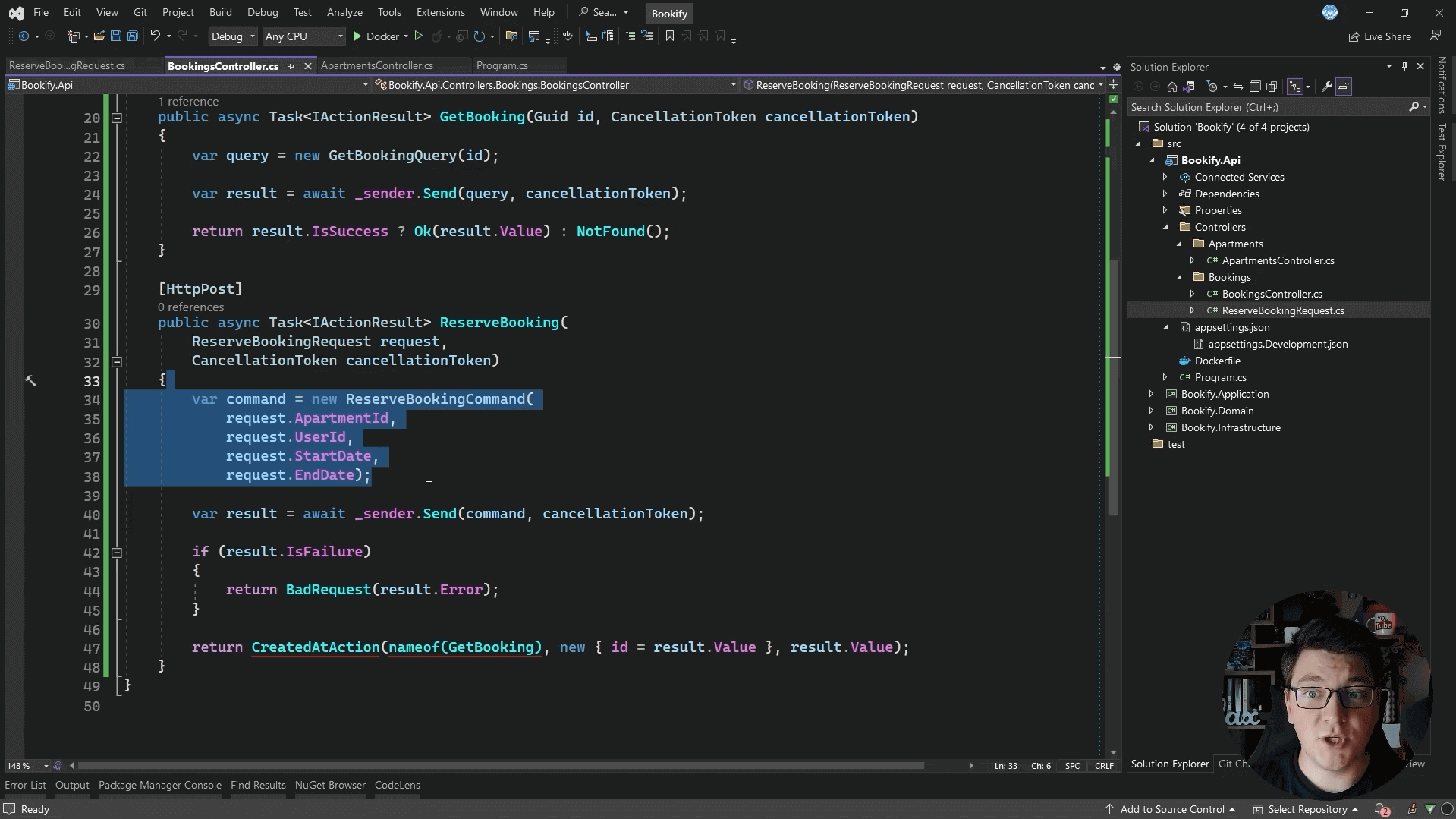
Task: Toggle pin on BookingsController.cs tab
Action: point(291,66)
